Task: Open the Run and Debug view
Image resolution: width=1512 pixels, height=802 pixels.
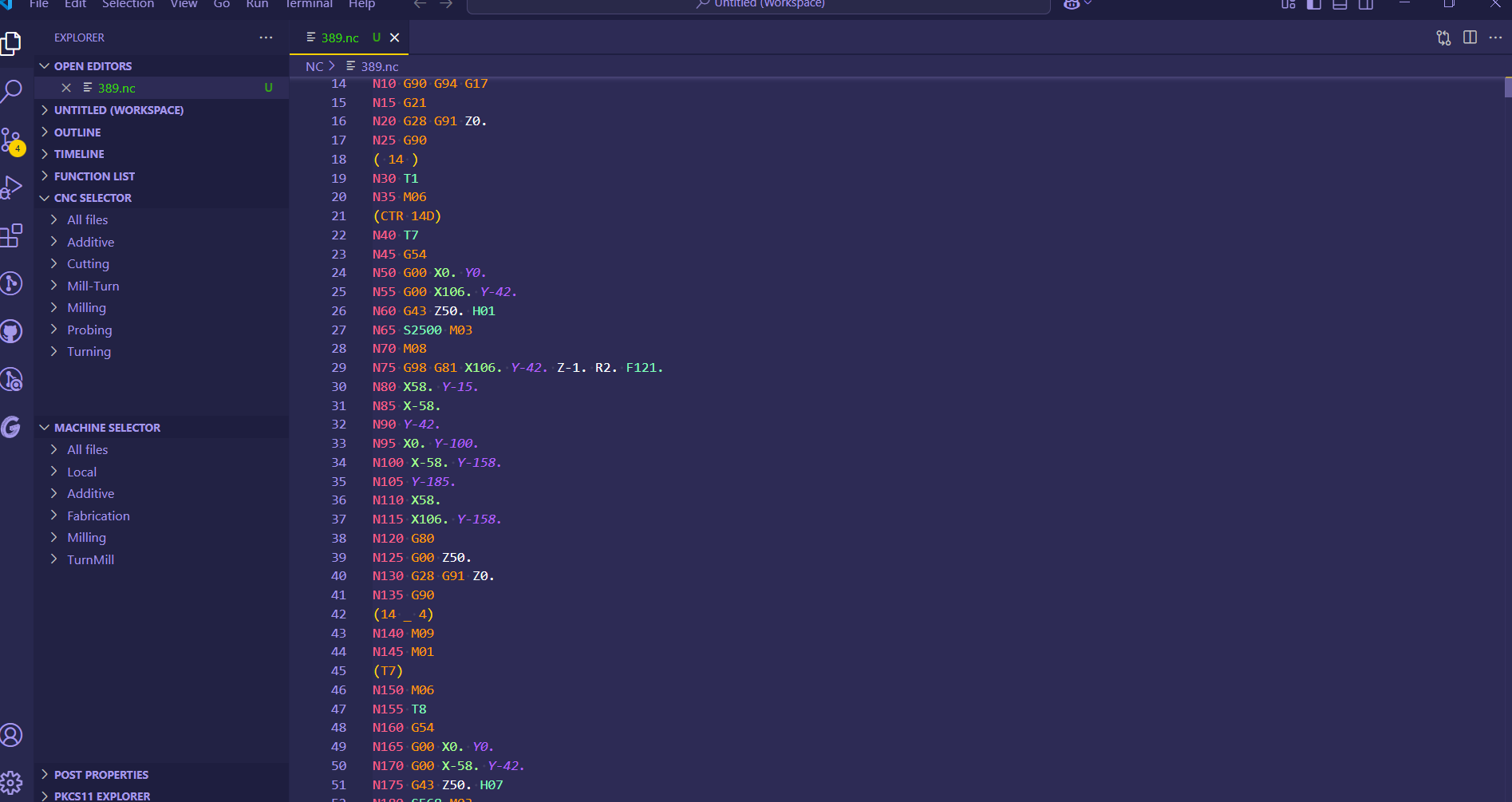Action: click(12, 188)
